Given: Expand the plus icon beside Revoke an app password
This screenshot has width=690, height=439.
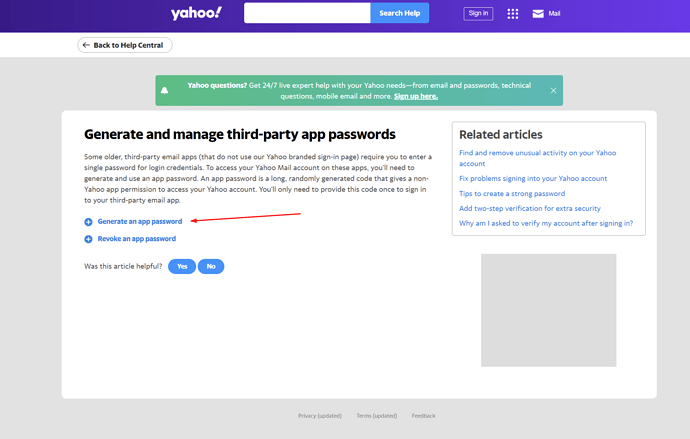Looking at the screenshot, I should click(x=88, y=239).
